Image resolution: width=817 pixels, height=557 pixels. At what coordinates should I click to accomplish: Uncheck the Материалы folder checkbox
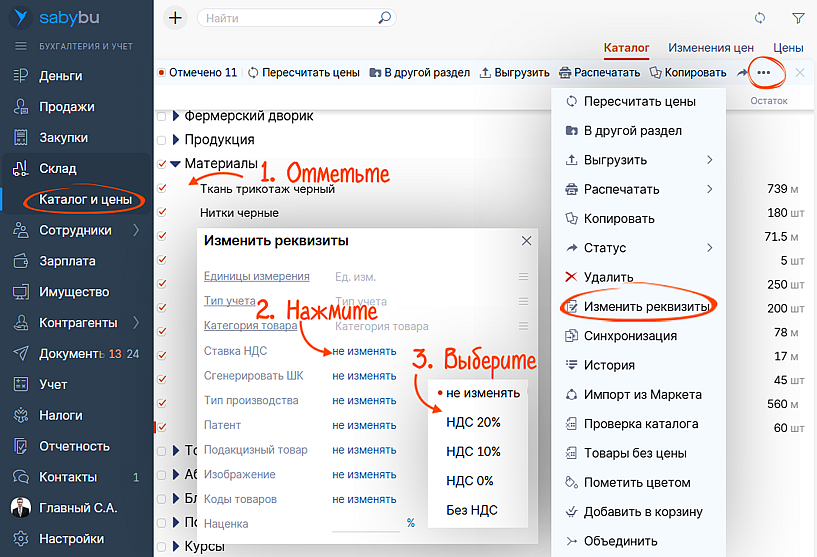coord(162,164)
